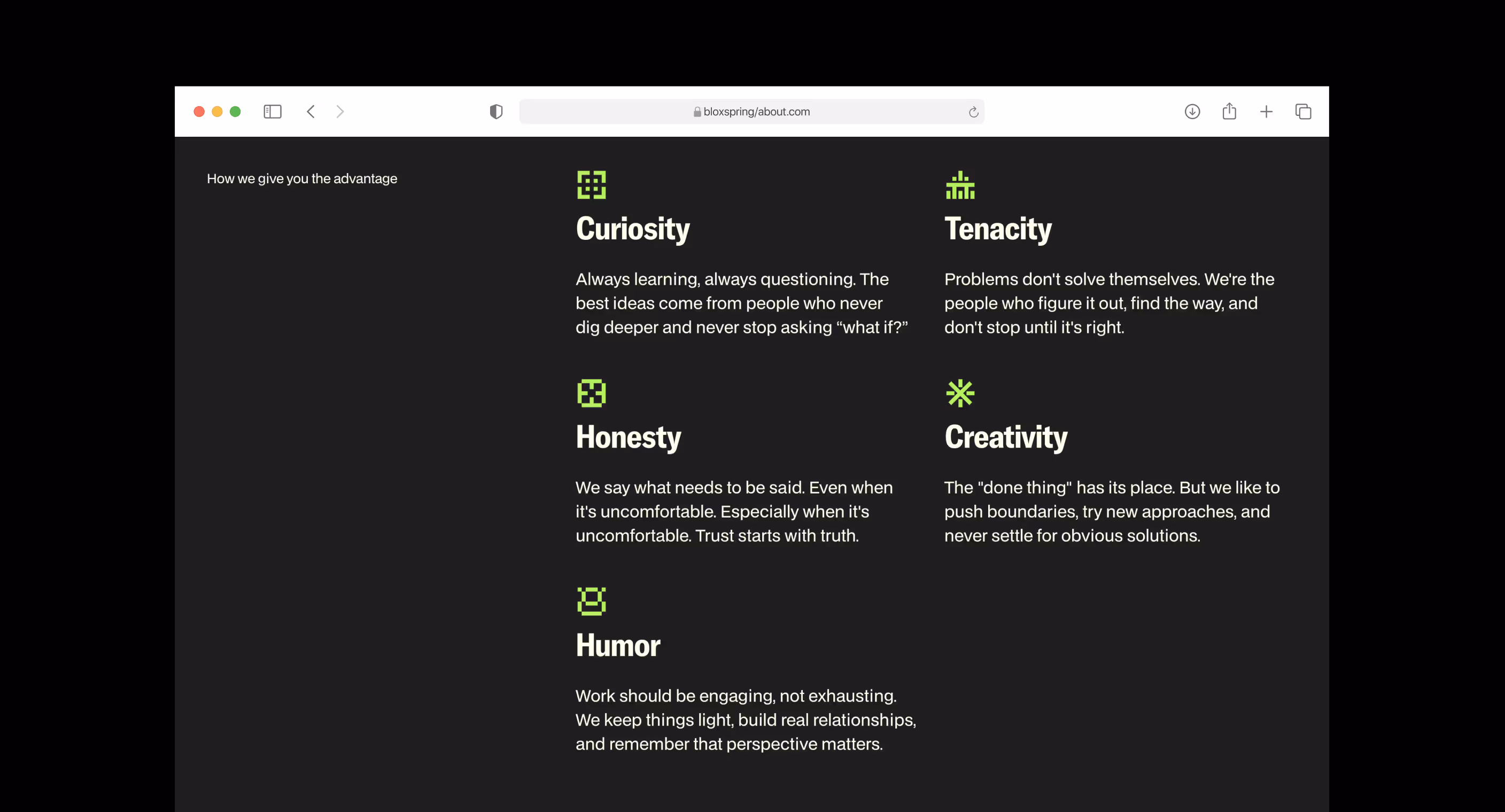Click the paragraph starting 'The "done thing"'
Screen dimensions: 1505x812
(1112, 512)
